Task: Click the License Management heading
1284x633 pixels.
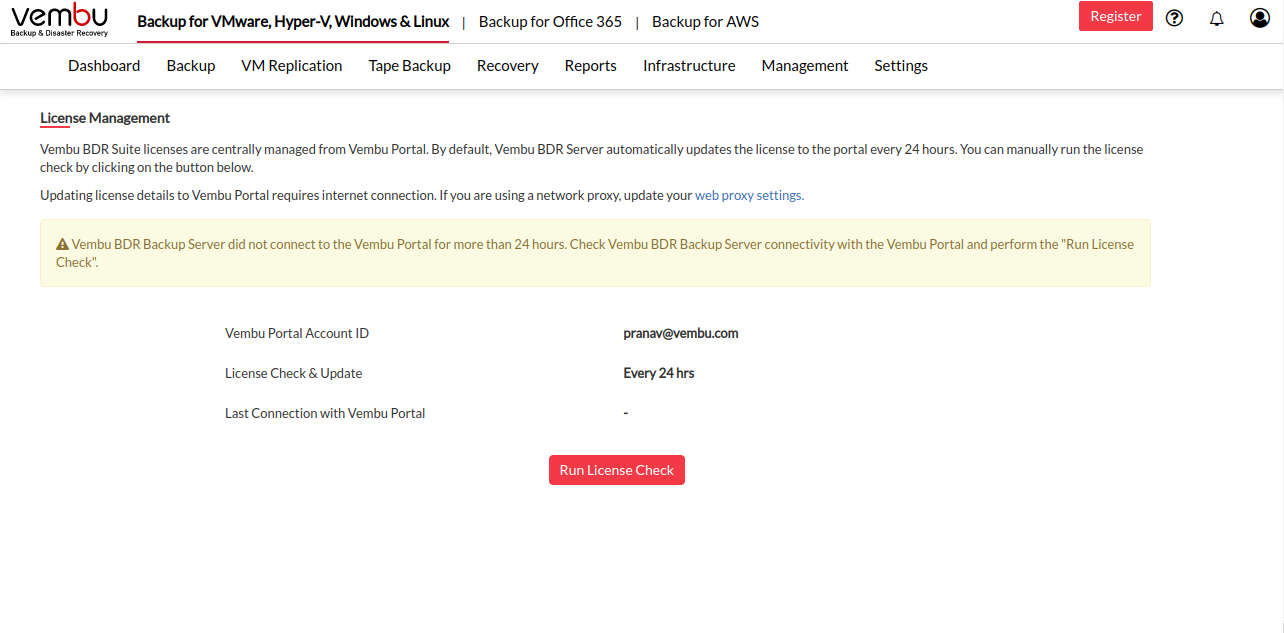Action: (105, 118)
